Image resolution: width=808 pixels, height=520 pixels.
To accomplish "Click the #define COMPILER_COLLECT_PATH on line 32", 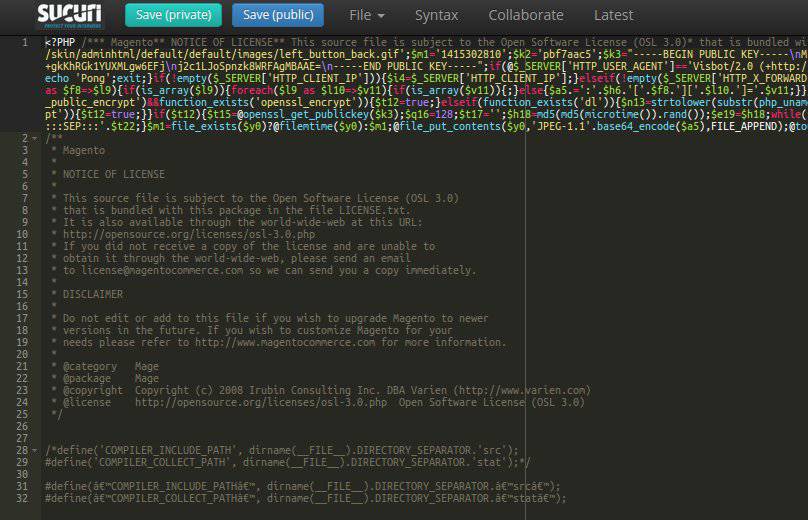I will 306,498.
